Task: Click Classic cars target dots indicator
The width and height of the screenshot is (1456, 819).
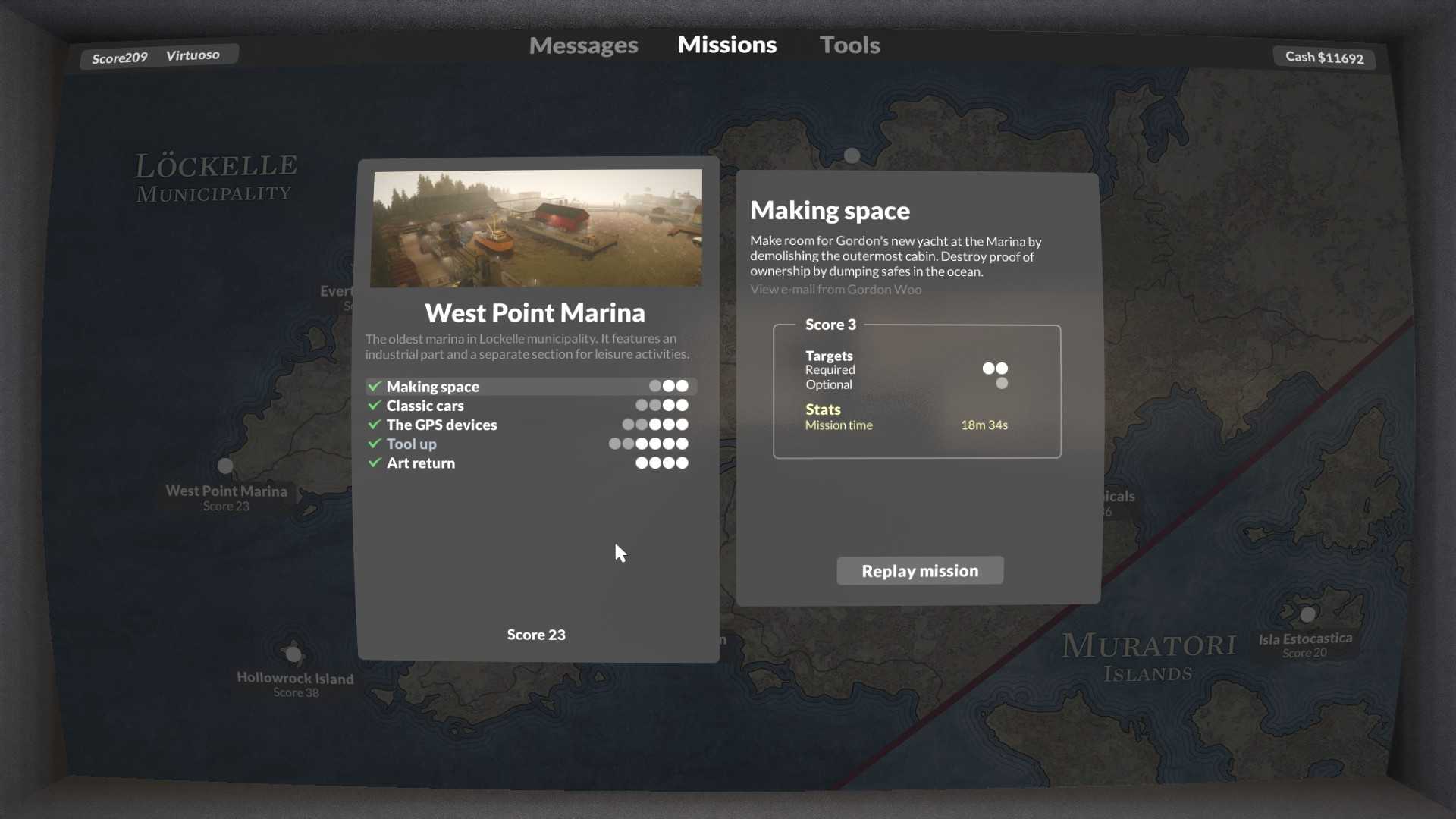Action: pyautogui.click(x=661, y=406)
